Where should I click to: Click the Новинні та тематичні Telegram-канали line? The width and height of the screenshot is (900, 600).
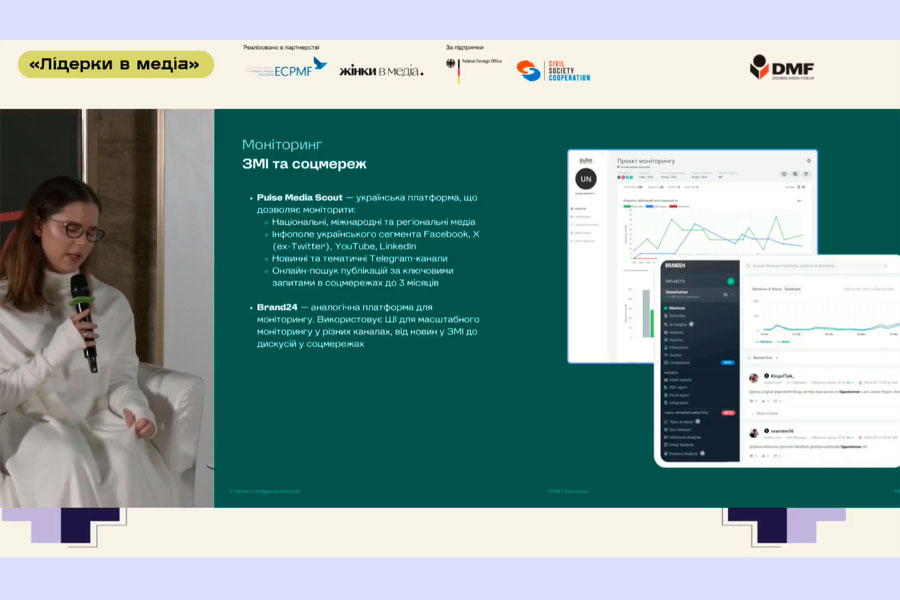point(360,258)
